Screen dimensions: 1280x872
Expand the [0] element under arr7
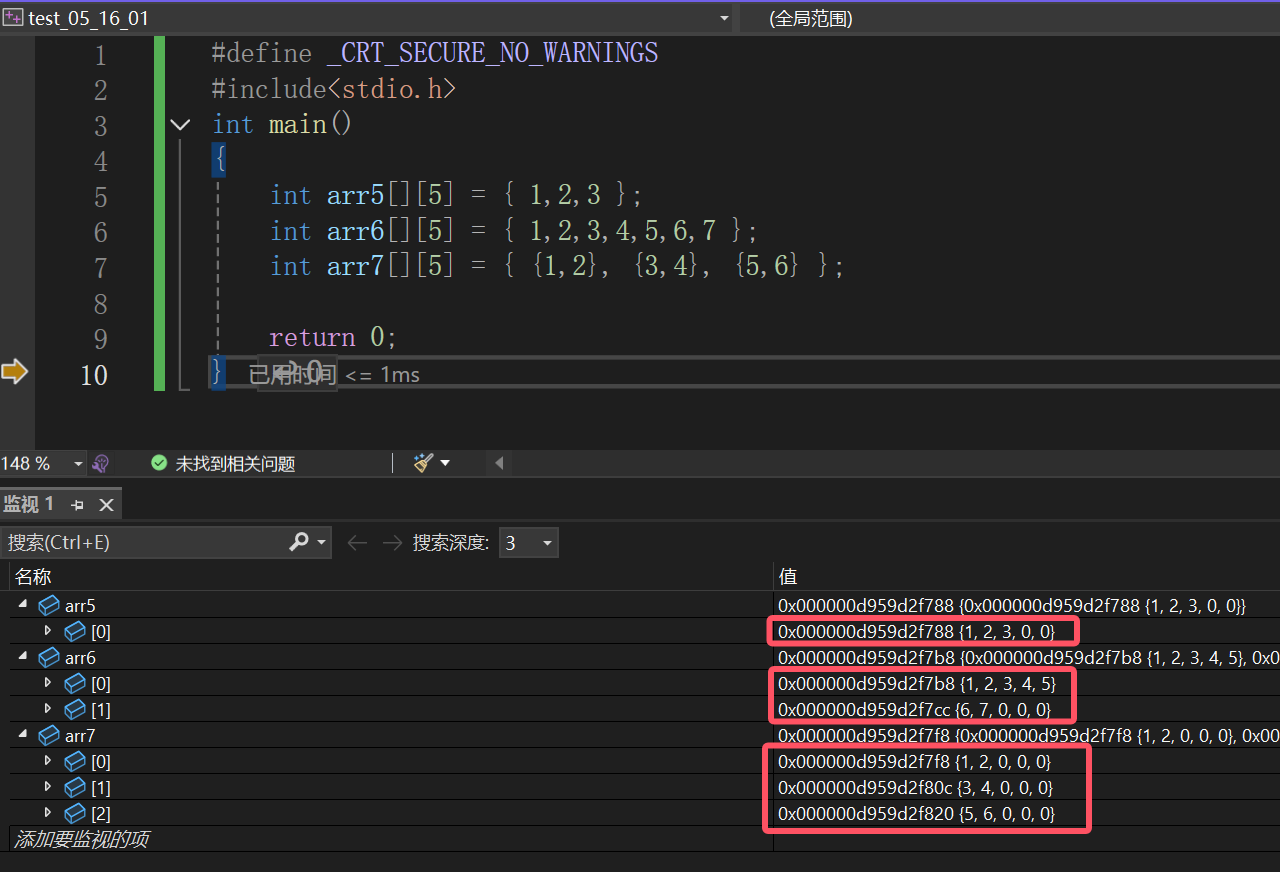(x=48, y=761)
